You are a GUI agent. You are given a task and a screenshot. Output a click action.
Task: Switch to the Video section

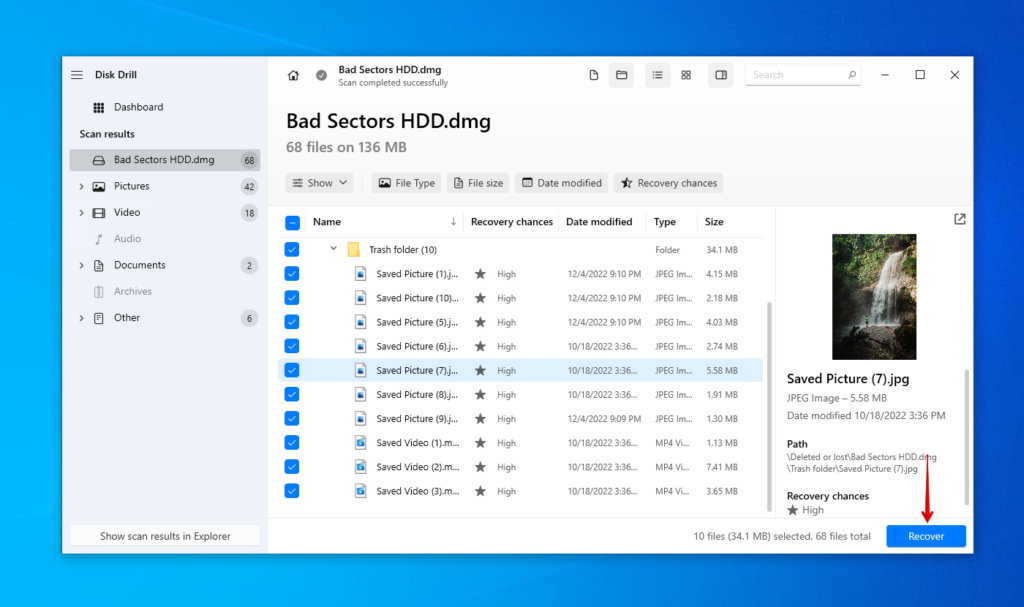[x=126, y=212]
